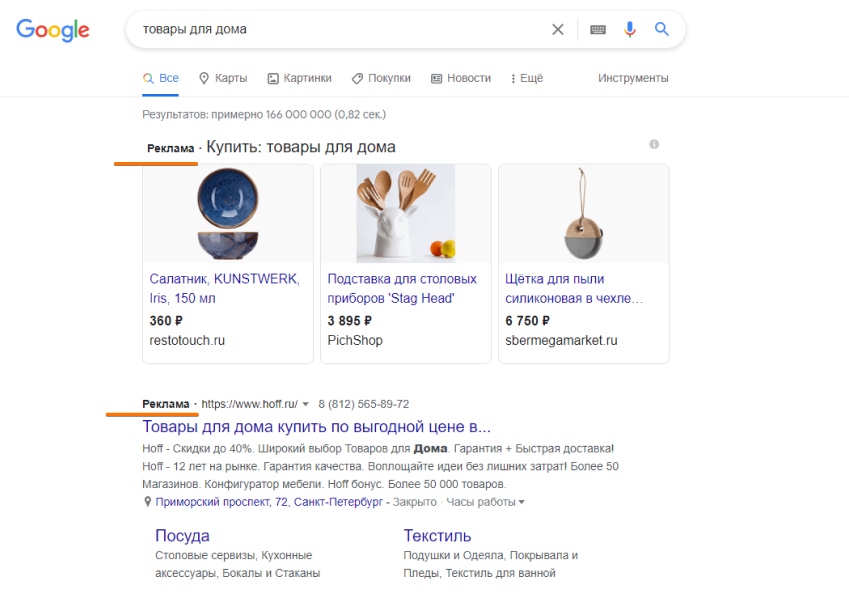Screen dimensions: 849x615
Task: Switch to the Карты tab
Action: click(x=223, y=78)
